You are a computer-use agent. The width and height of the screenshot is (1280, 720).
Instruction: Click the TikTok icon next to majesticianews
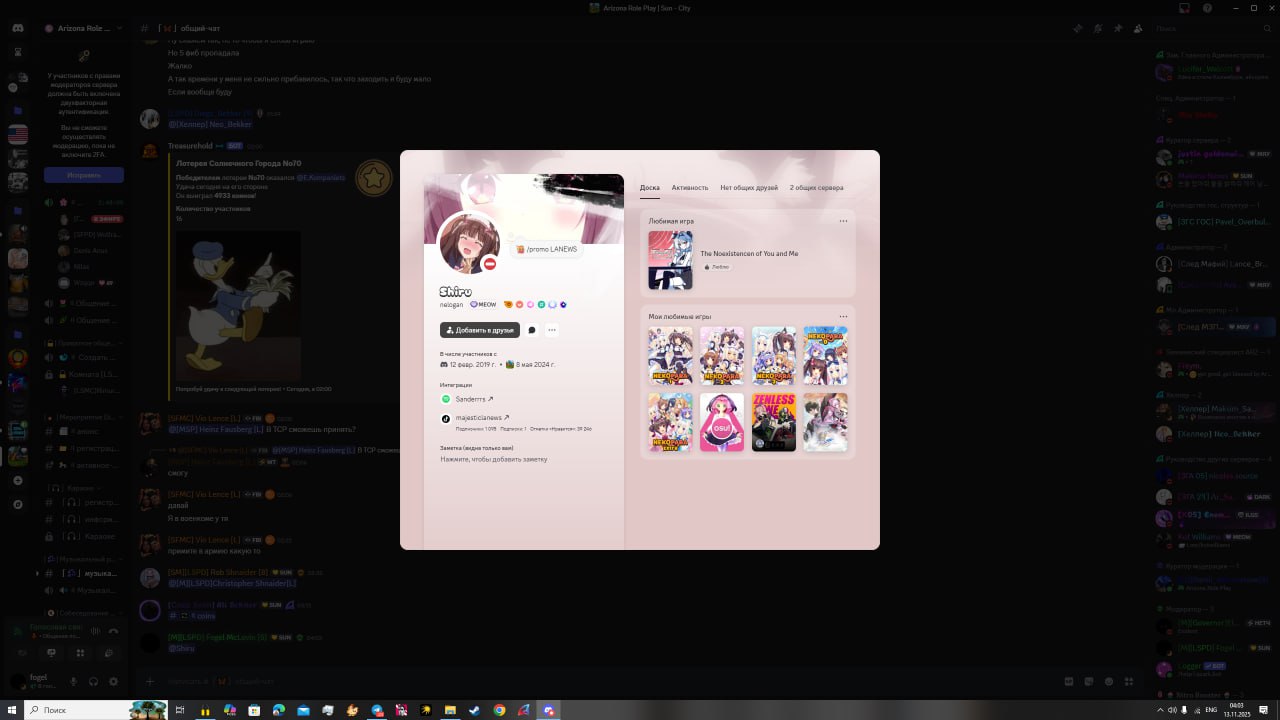[x=446, y=418]
